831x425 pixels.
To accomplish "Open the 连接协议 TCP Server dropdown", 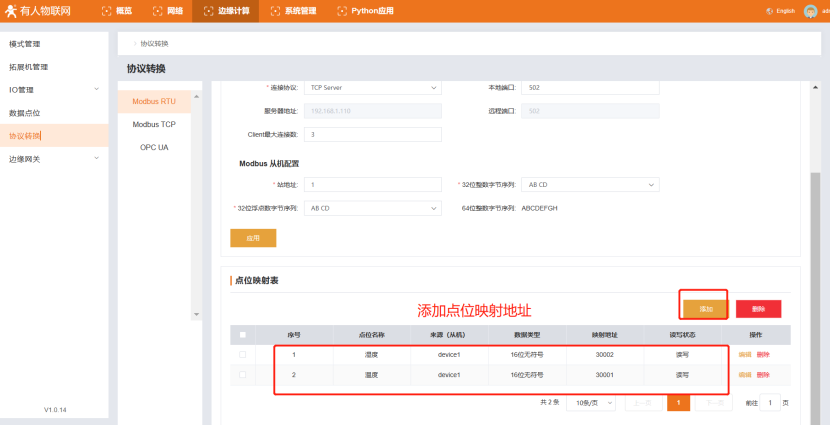I will pyautogui.click(x=373, y=88).
